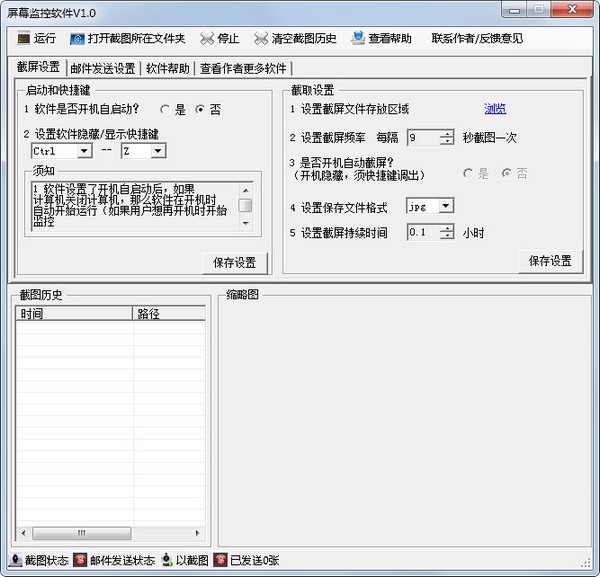The height and width of the screenshot is (577, 600).
Task: Click the 运行 (Run) toolbar icon
Action: 23,39
